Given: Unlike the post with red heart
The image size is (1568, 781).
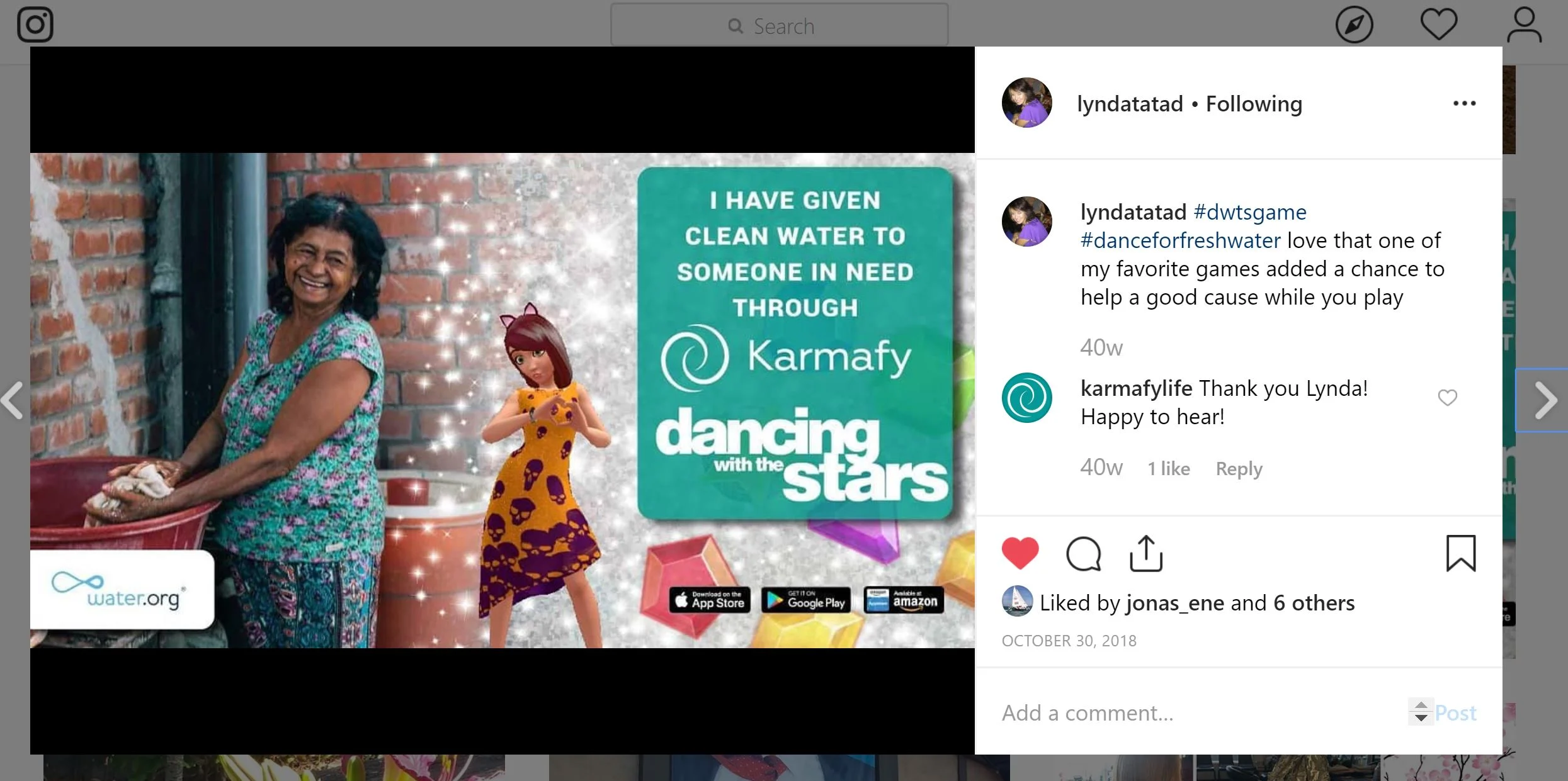Looking at the screenshot, I should pyautogui.click(x=1020, y=554).
